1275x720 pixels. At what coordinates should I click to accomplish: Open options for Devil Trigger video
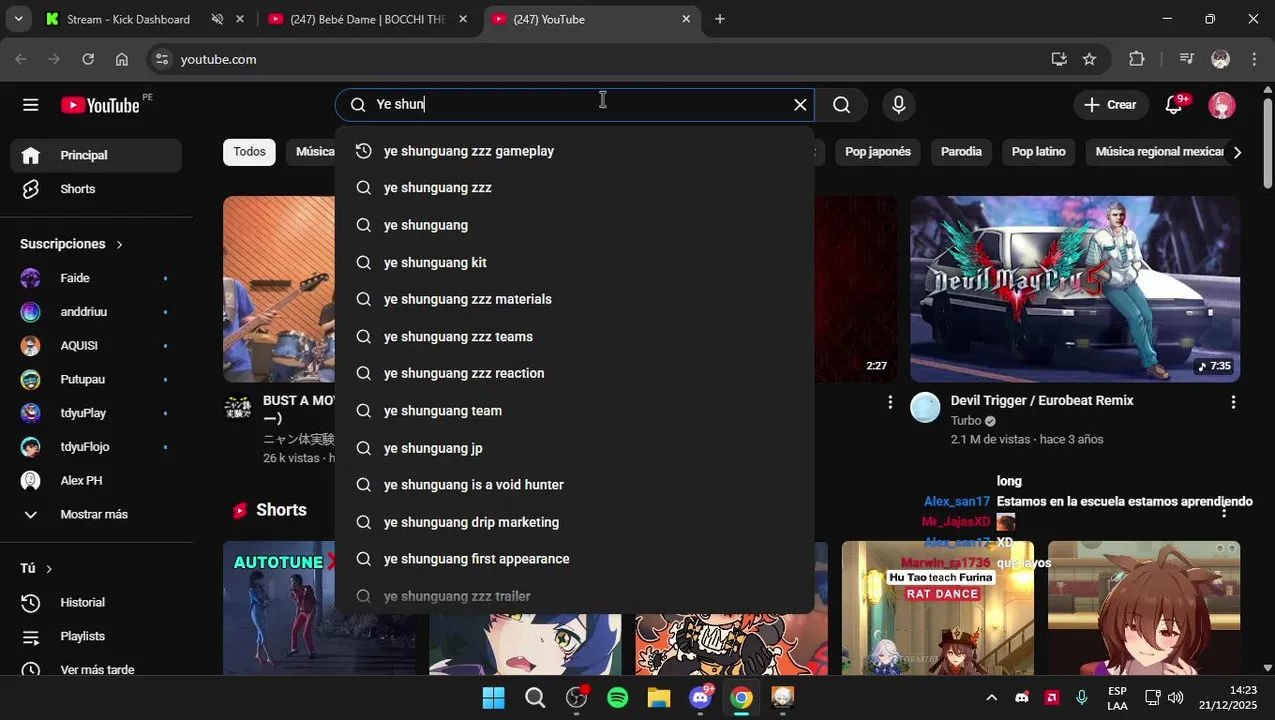point(1233,402)
